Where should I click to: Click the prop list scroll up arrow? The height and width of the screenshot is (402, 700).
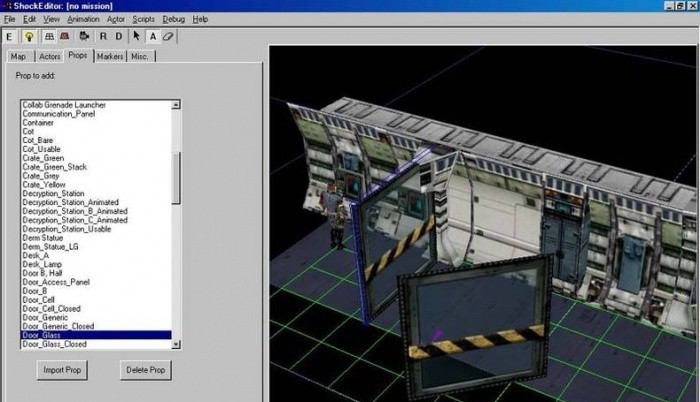176,105
